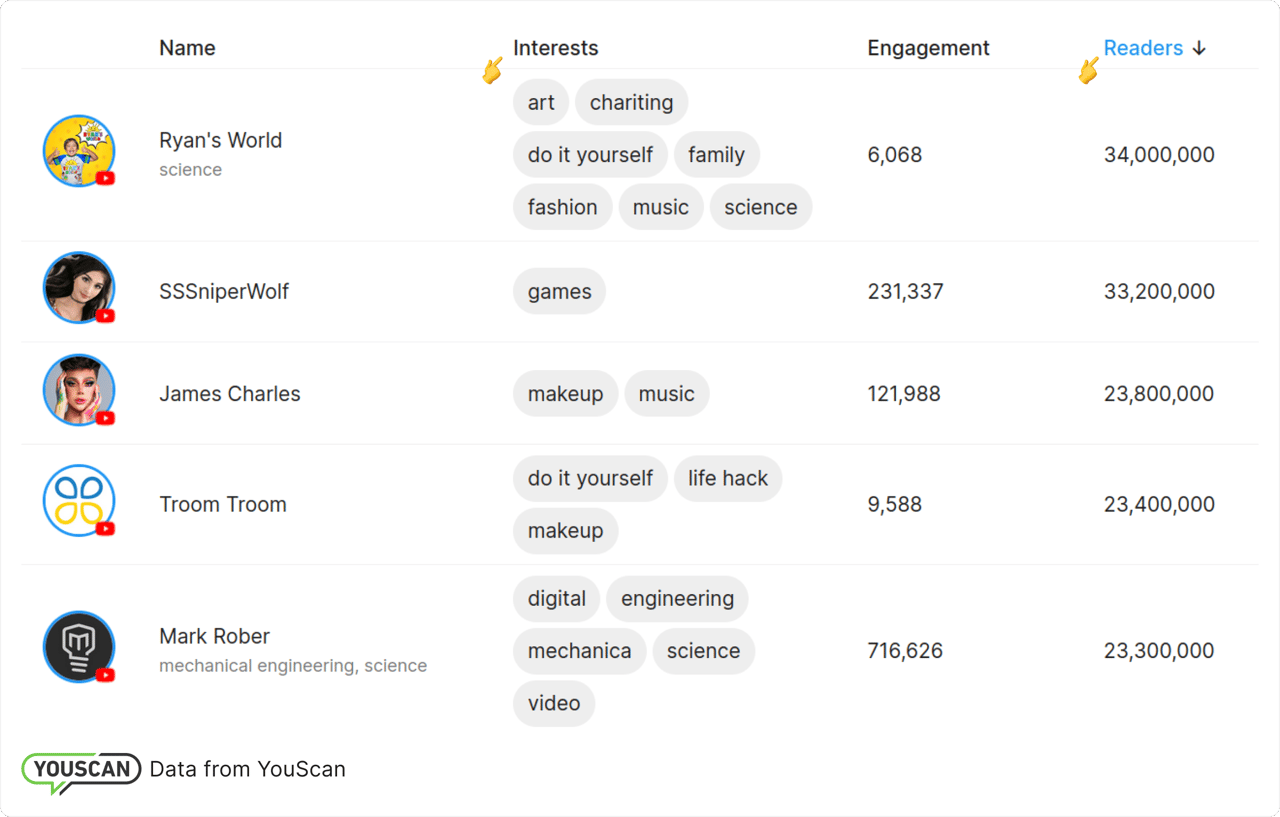Click the Readers sort arrow
The image size is (1280, 817).
point(1200,48)
